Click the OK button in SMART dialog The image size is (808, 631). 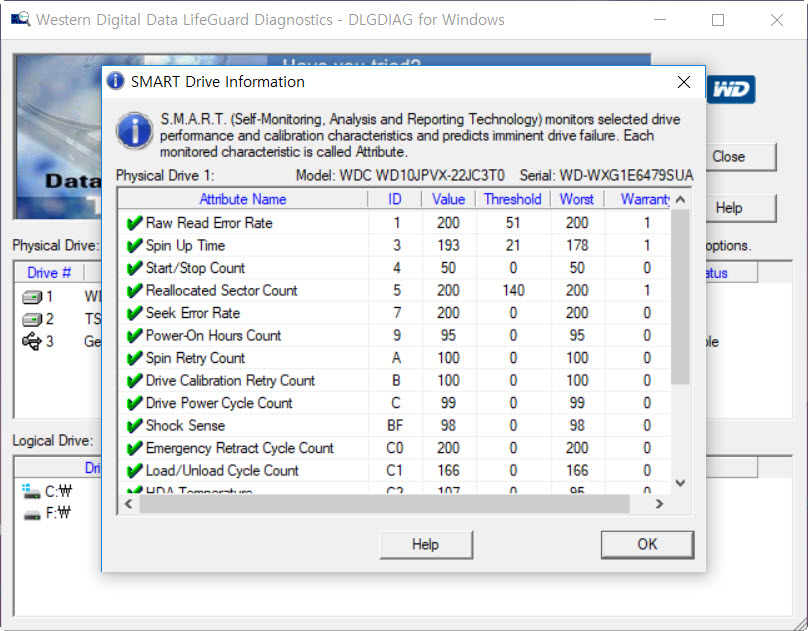point(647,544)
